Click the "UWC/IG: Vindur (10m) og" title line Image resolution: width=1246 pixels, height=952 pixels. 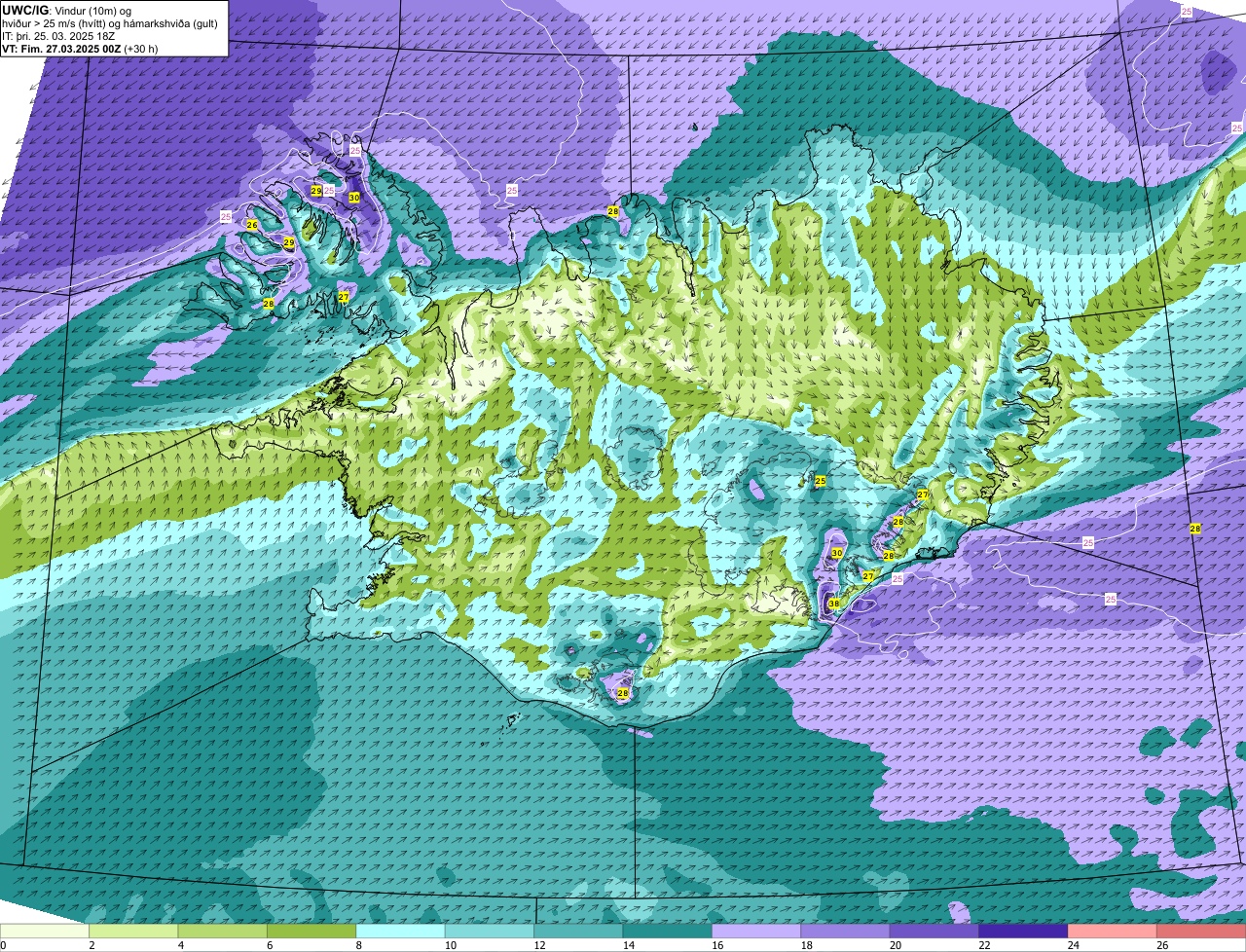tap(66, 10)
